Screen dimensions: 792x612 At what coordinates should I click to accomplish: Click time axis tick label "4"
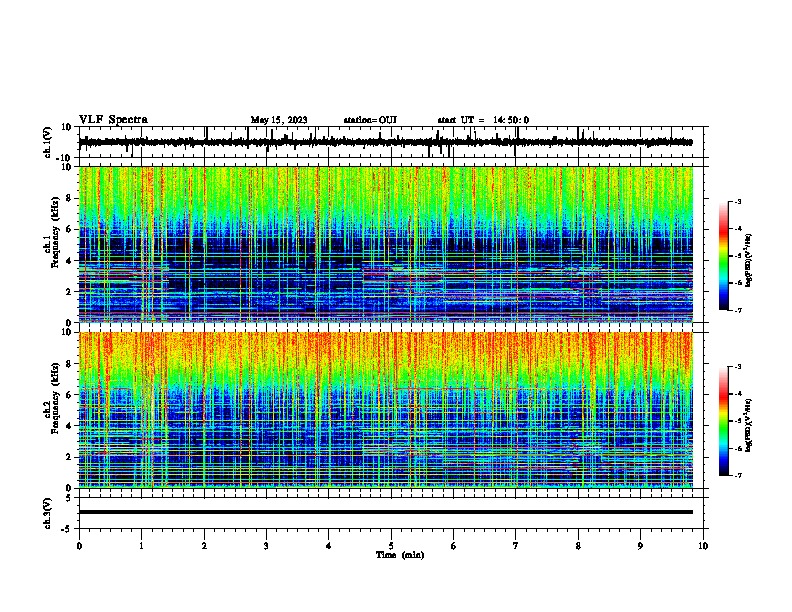pos(329,546)
